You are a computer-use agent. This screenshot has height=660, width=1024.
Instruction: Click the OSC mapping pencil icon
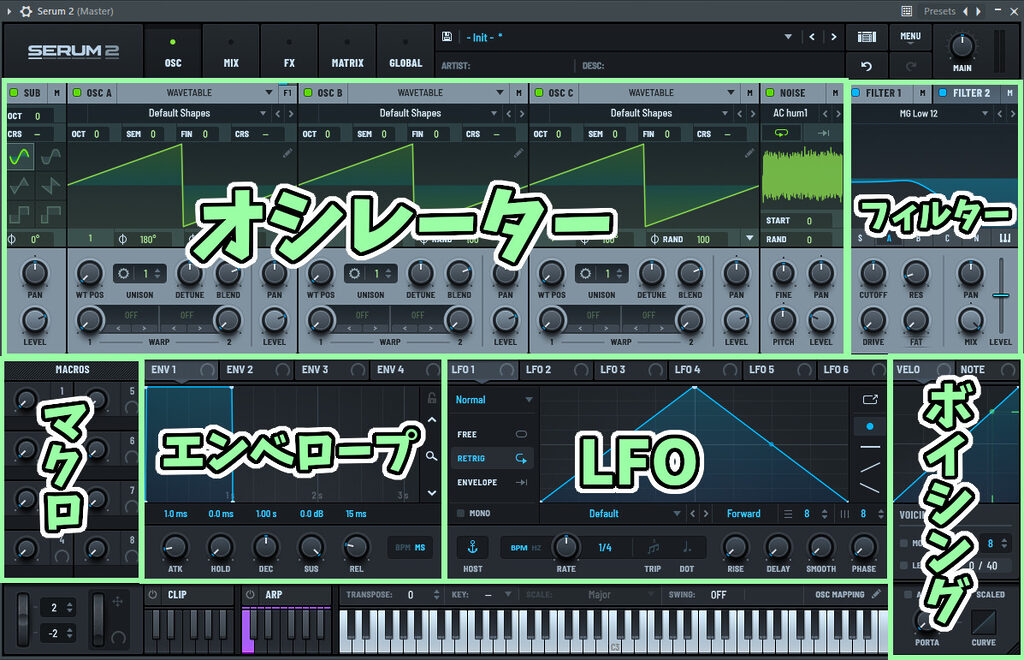point(876,594)
